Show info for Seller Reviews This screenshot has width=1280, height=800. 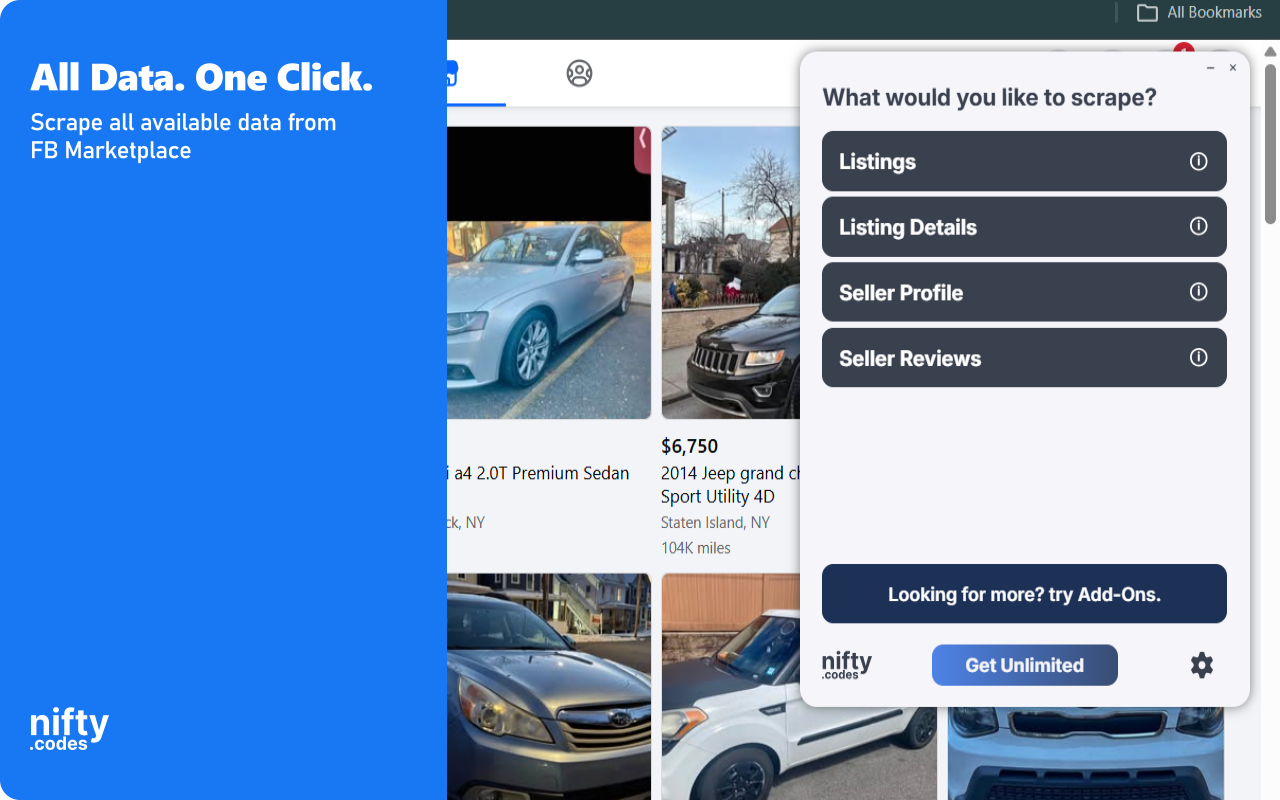[1198, 358]
